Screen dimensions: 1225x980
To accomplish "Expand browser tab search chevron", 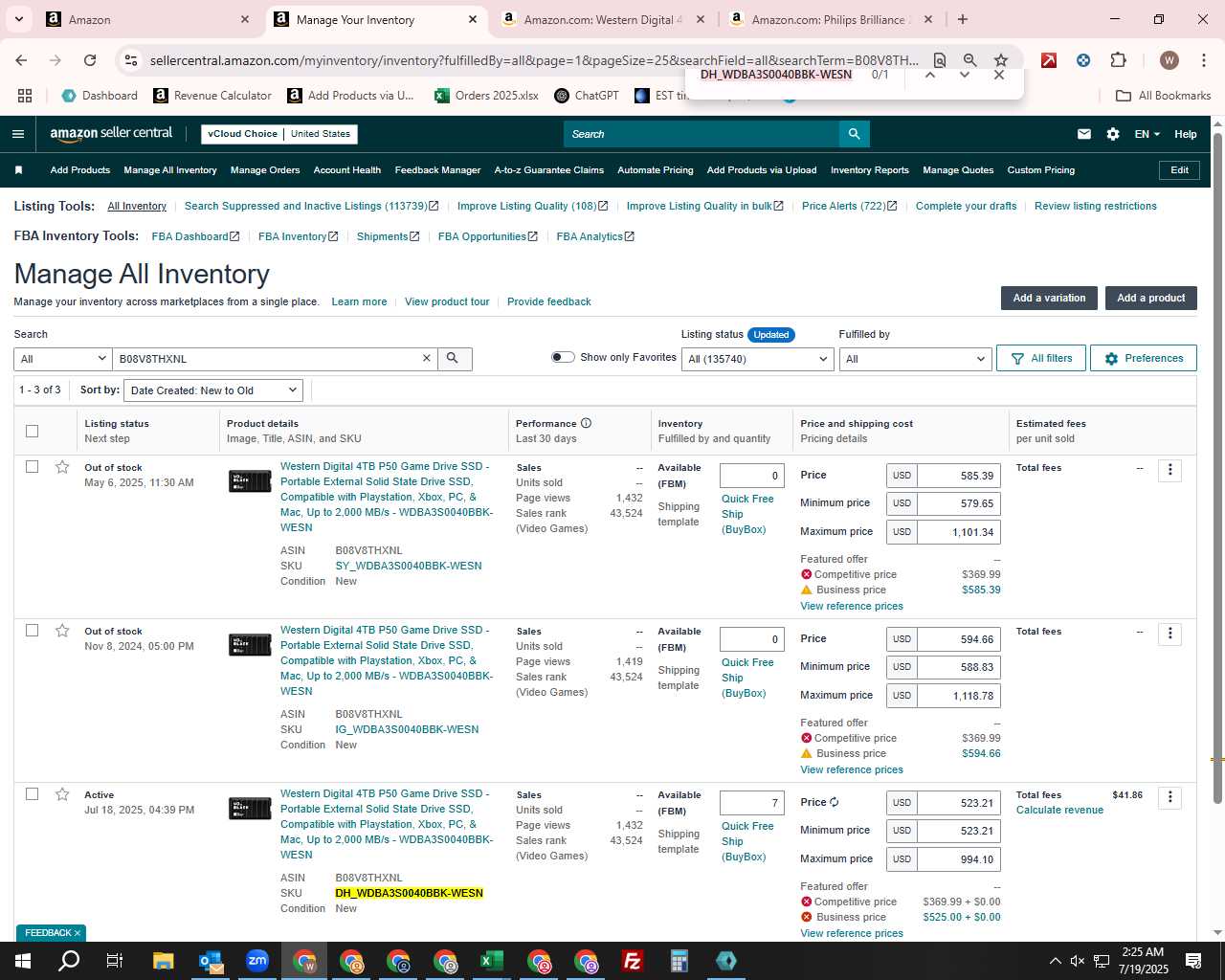I will [x=18, y=19].
